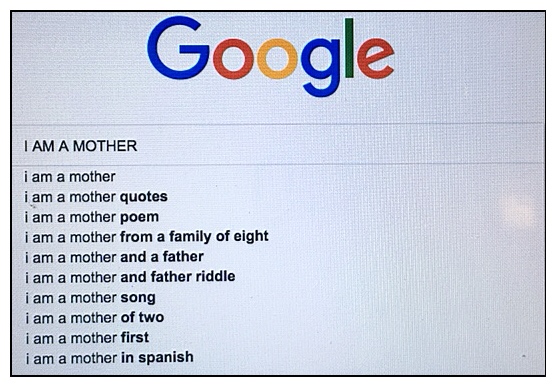Click the yellow 'o' in the Google logo

(277, 59)
